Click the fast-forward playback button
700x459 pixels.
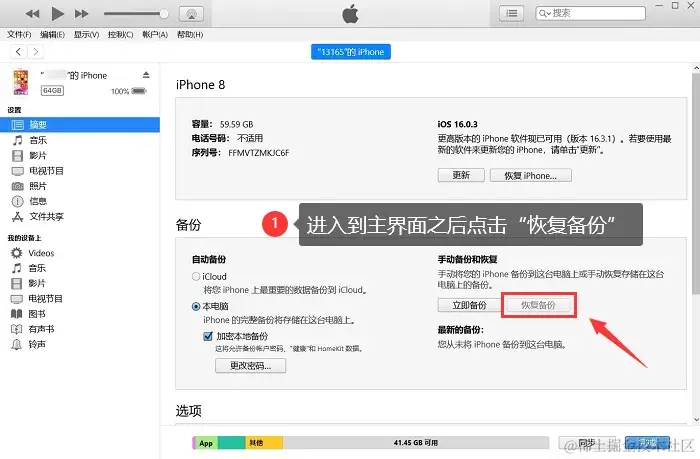[x=81, y=14]
